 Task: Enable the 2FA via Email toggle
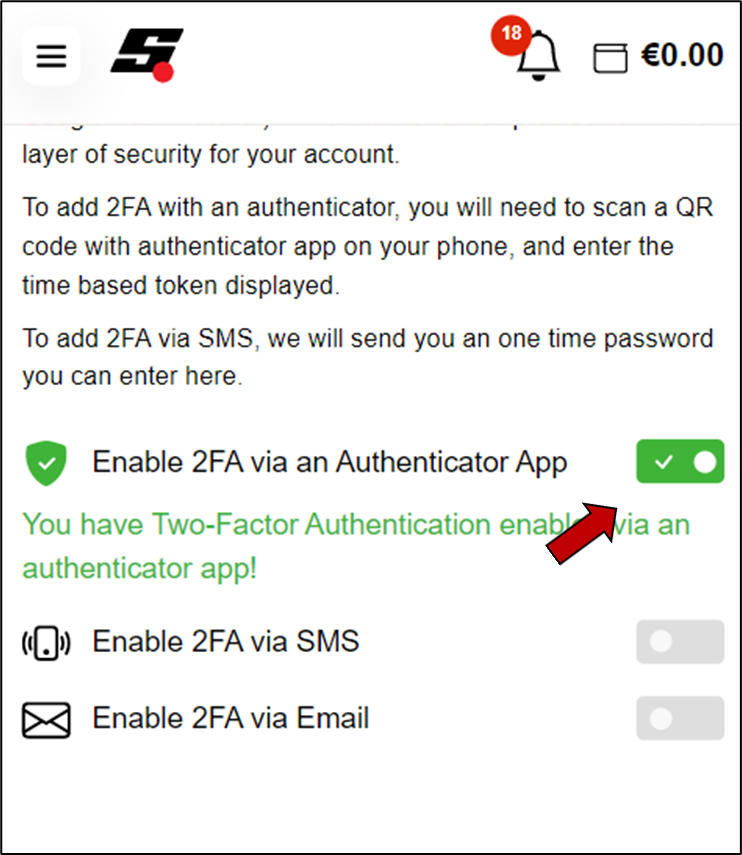(x=680, y=718)
